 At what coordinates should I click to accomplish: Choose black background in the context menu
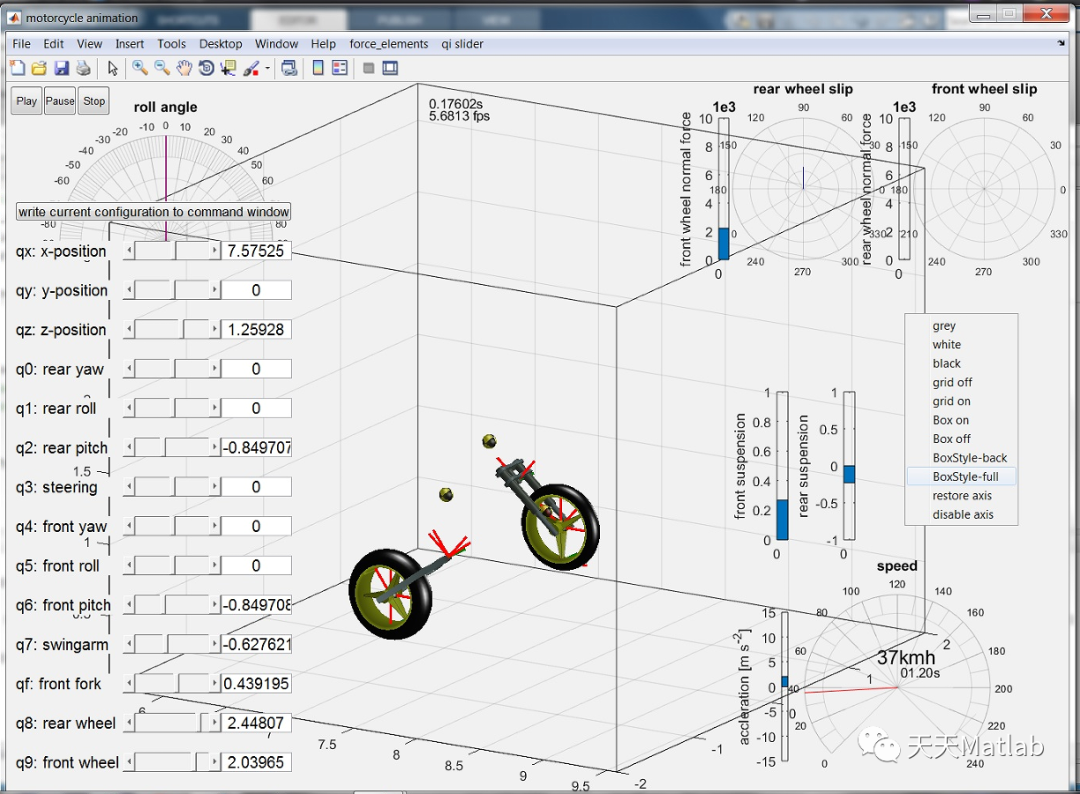961,363
